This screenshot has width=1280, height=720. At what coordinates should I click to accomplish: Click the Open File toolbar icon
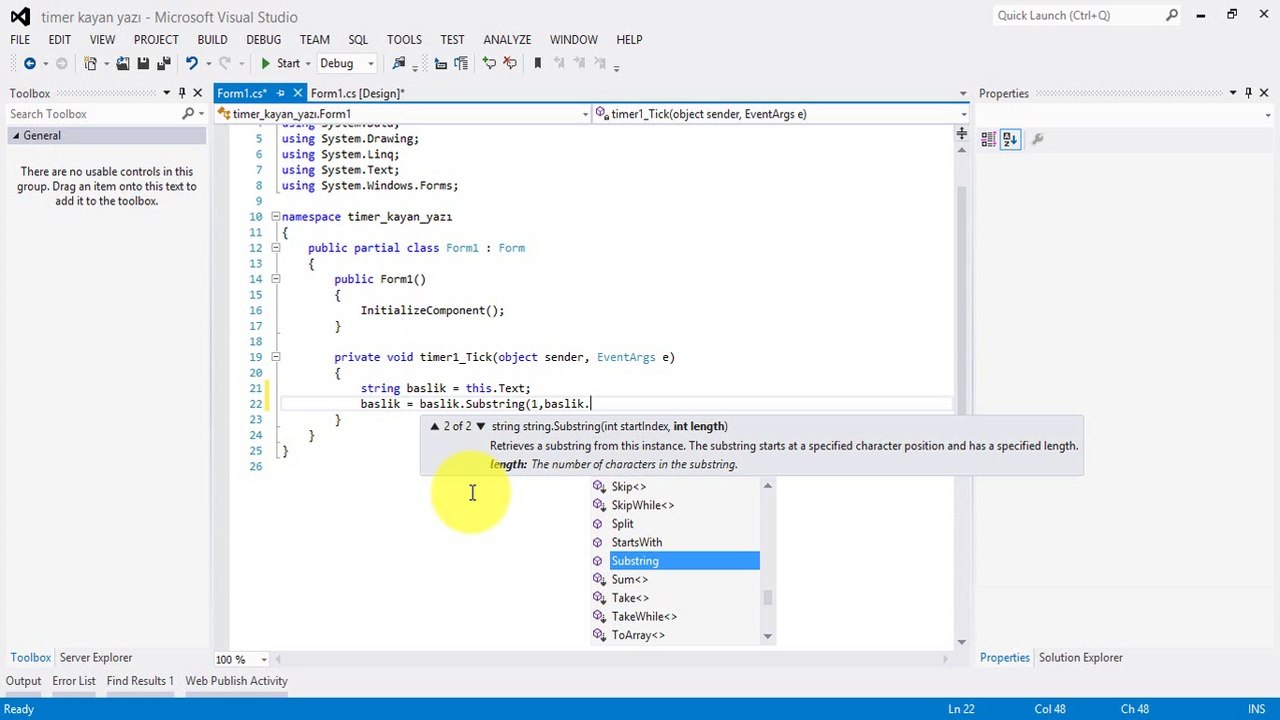coord(122,64)
